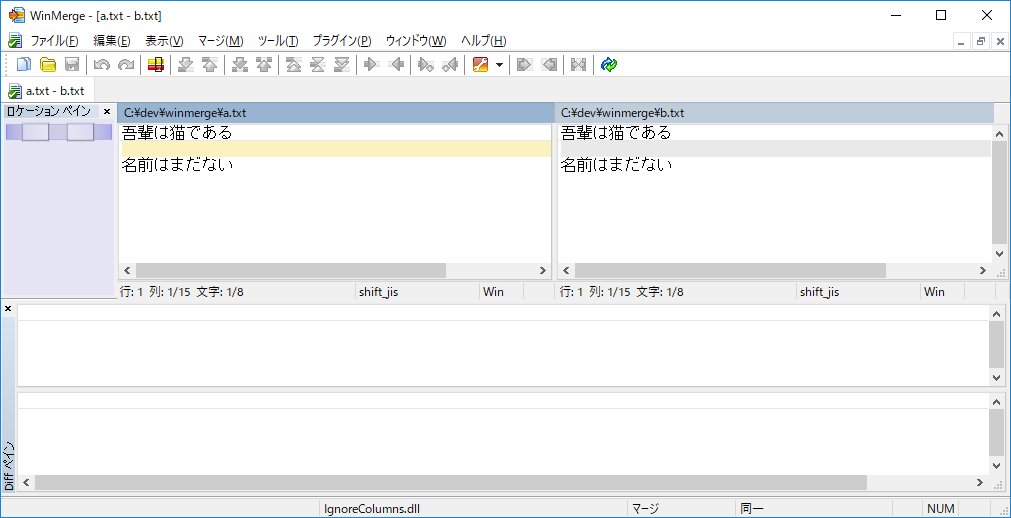Undo the last edit via toolbar
The width and height of the screenshot is (1011, 518).
click(101, 65)
